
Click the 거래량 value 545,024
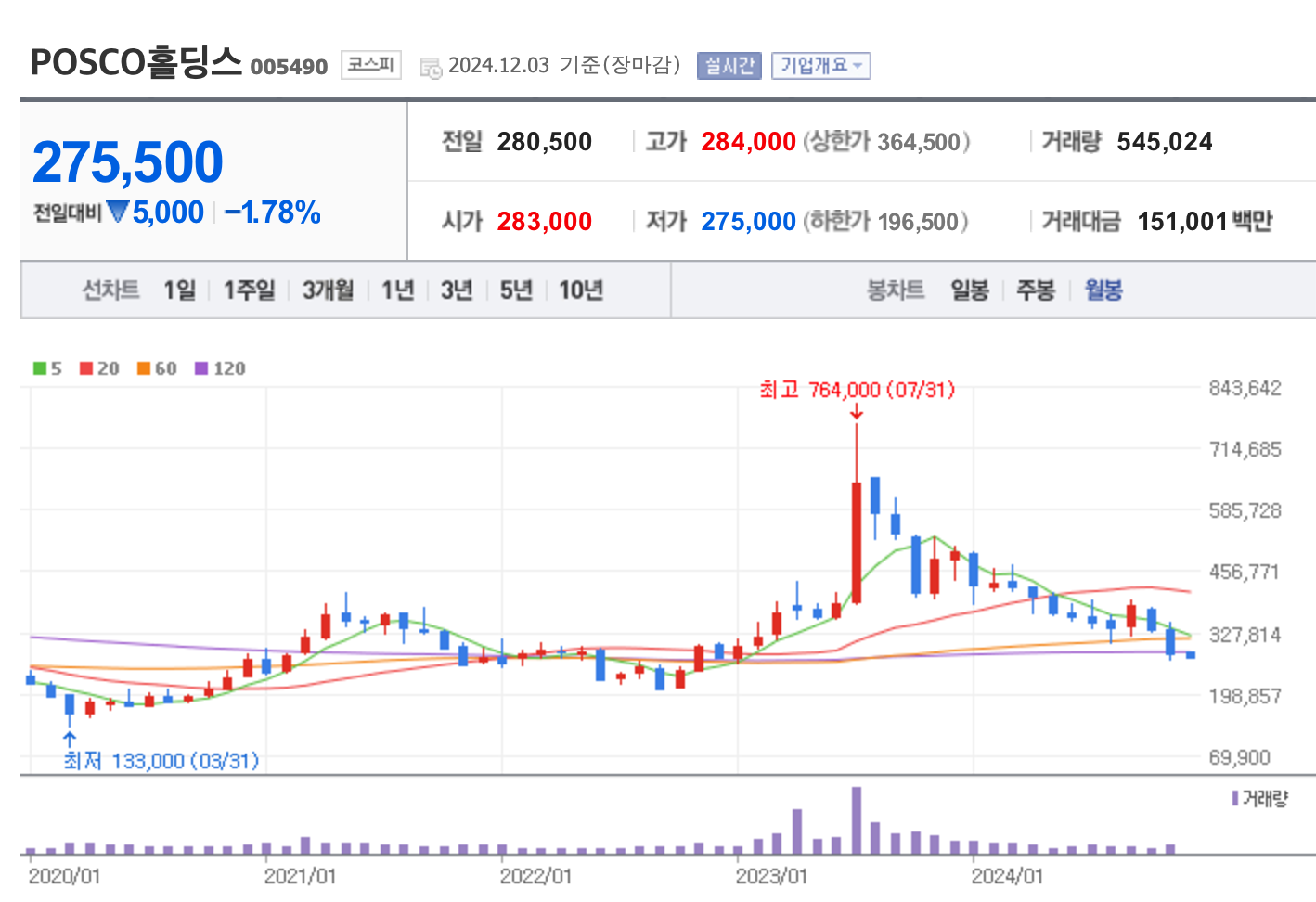click(1165, 142)
